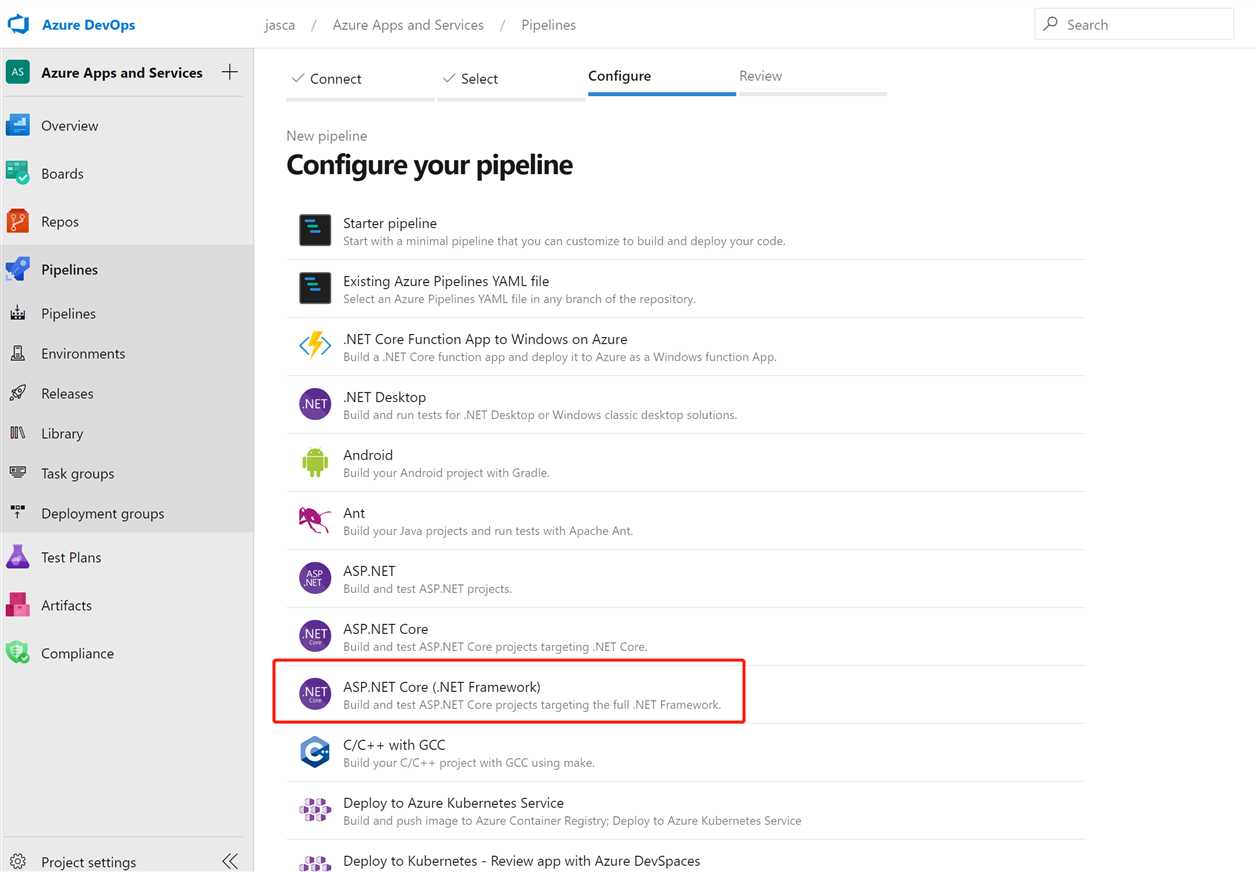Click the Deployment groups icon
Viewport: 1256px width, 872px height.
pos(18,513)
